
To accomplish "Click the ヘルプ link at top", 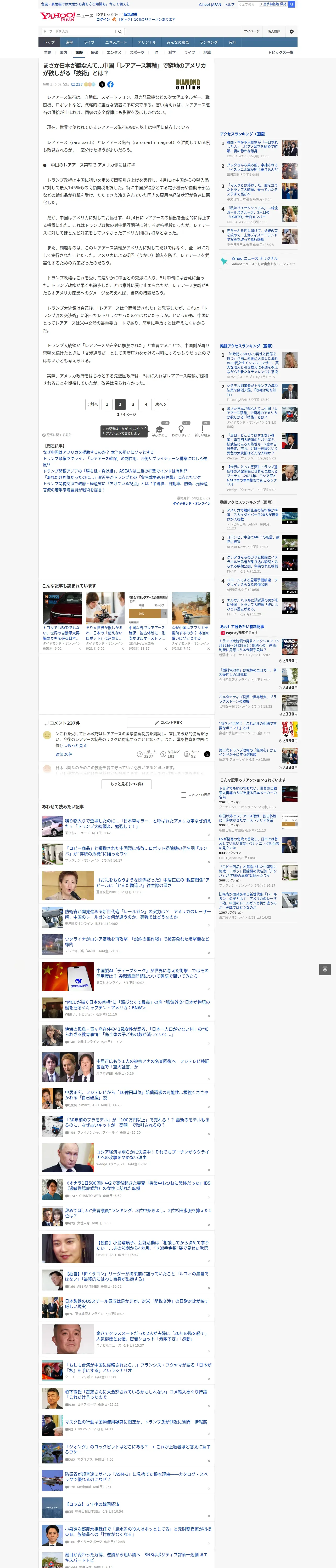I will 229,4.
